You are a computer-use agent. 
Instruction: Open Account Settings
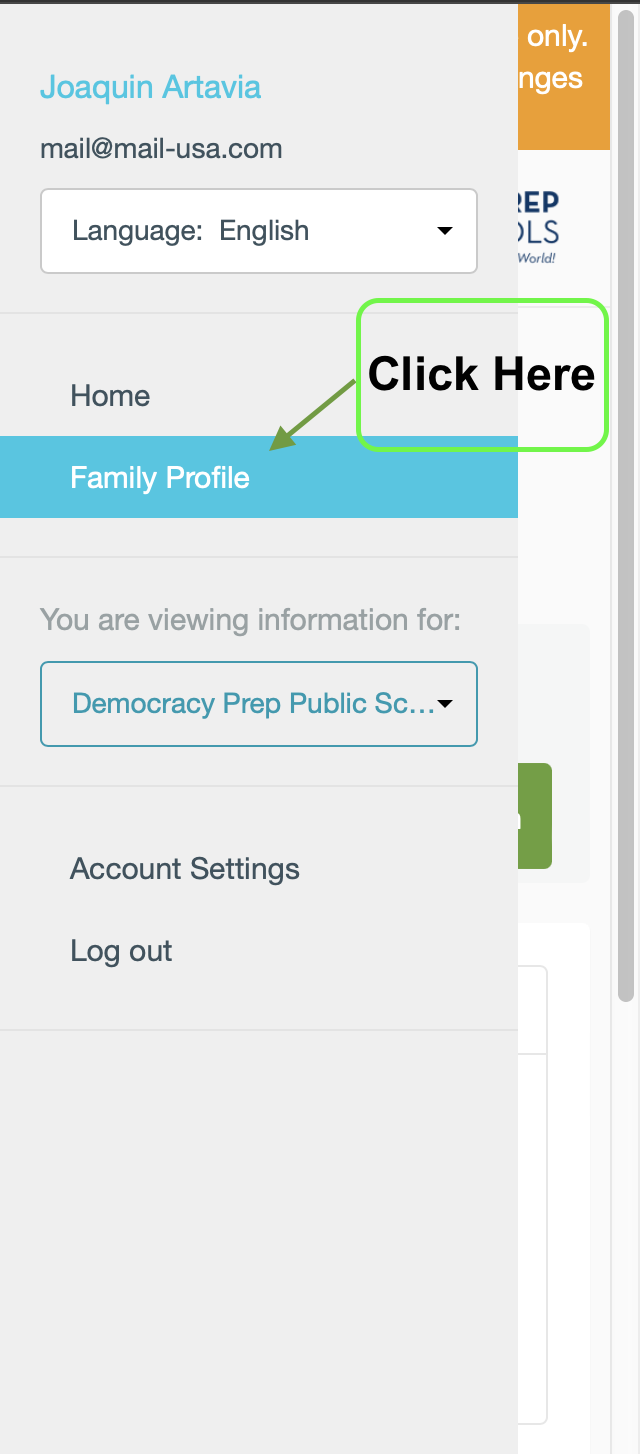[185, 869]
